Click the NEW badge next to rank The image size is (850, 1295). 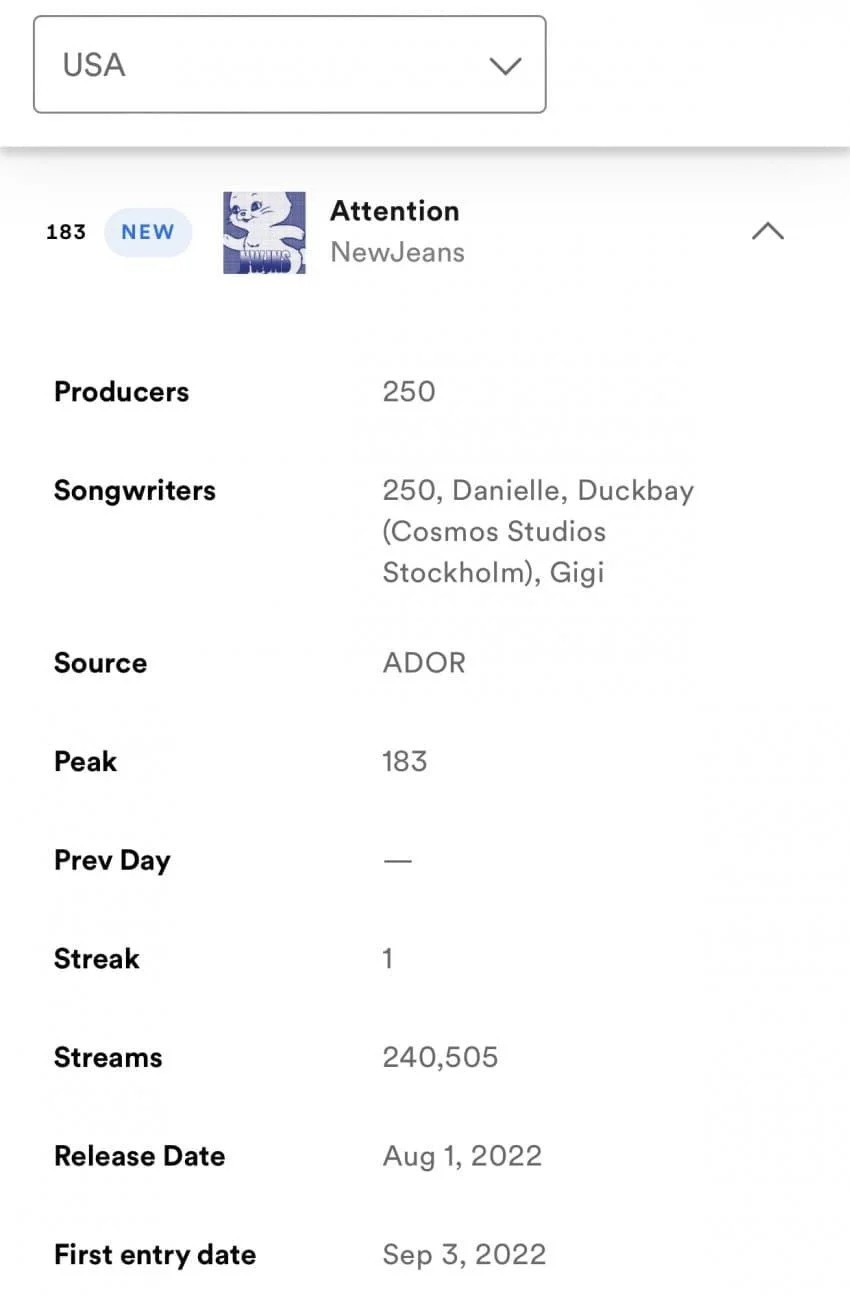click(148, 232)
